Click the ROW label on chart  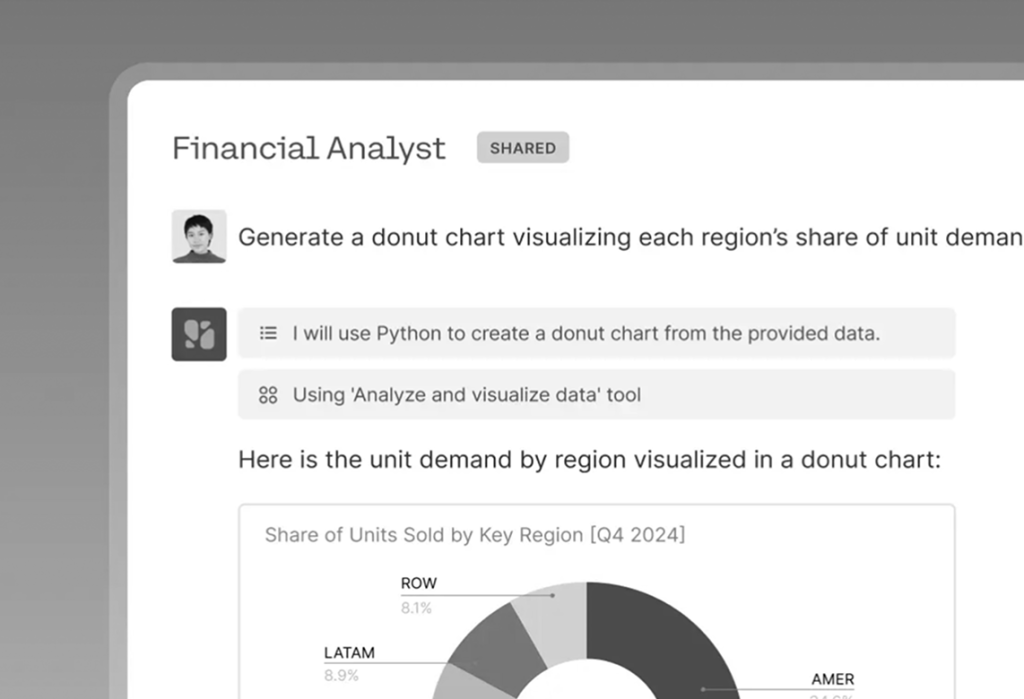point(419,583)
